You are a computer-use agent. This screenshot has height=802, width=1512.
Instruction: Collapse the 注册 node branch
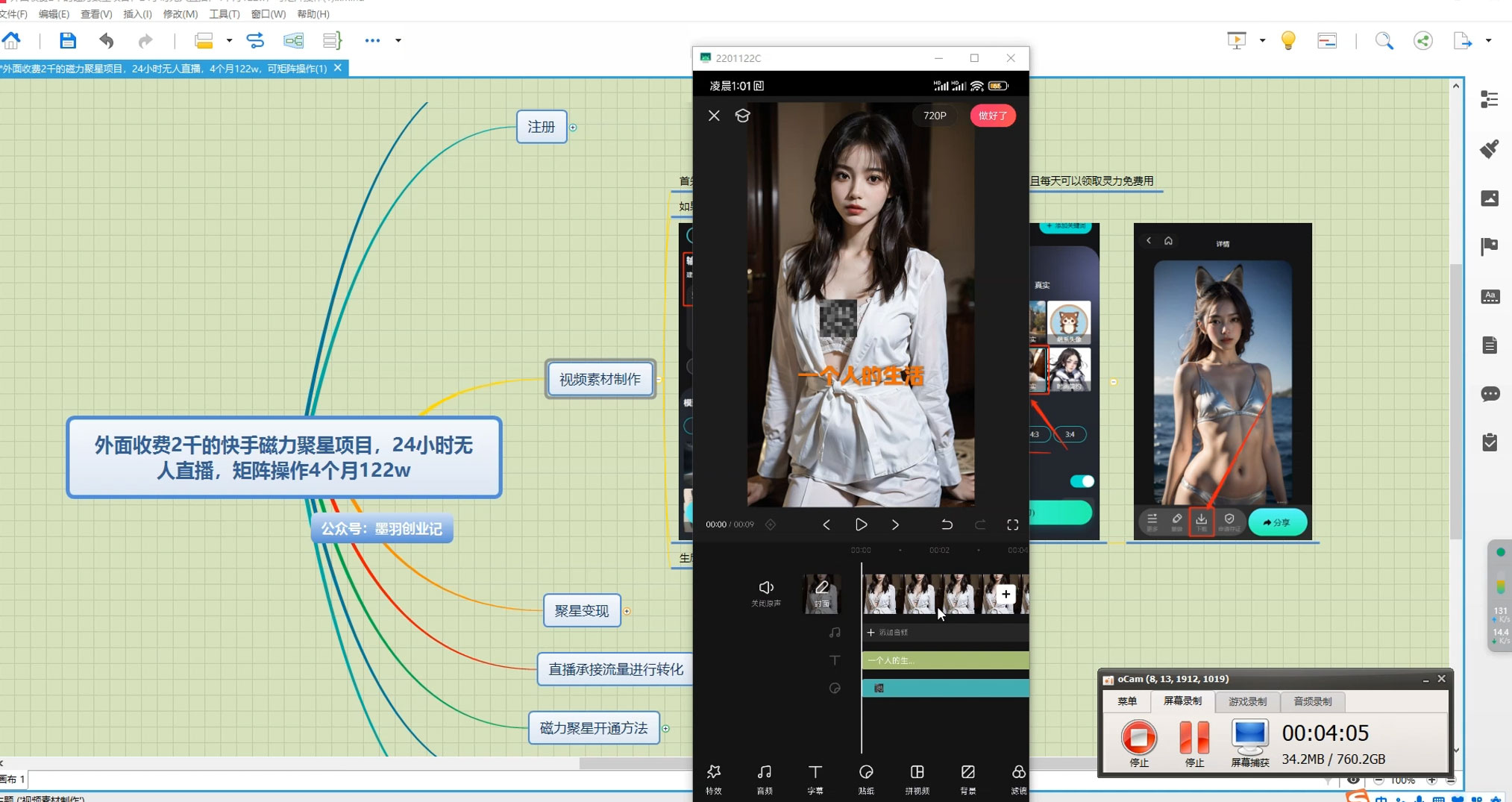pos(573,128)
